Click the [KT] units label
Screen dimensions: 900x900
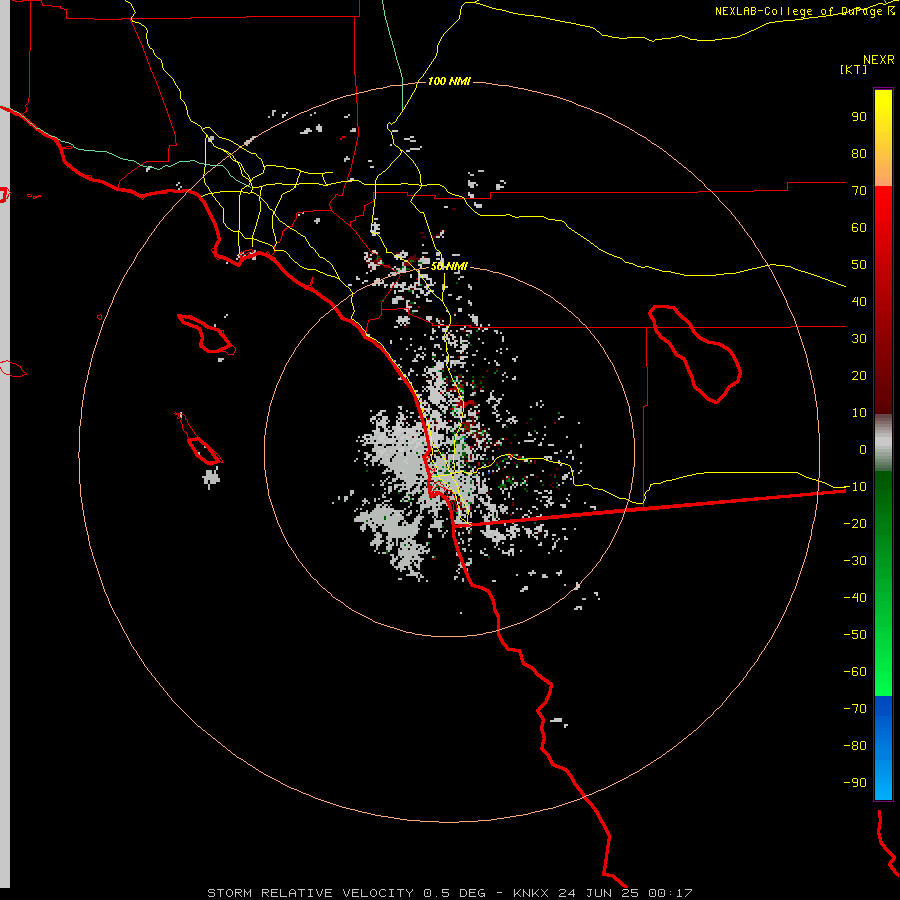pyautogui.click(x=854, y=69)
